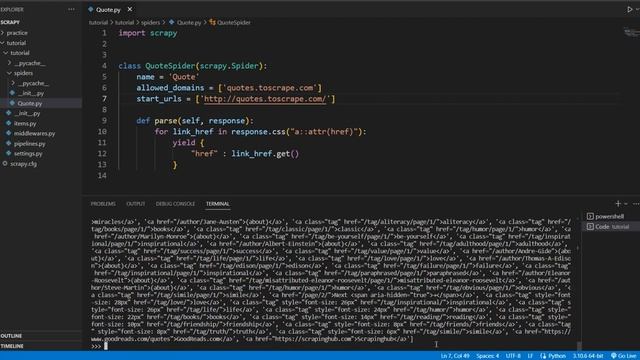Click the first 'tutorial' breadcrumb
The height and width of the screenshot is (360, 640).
98,22
